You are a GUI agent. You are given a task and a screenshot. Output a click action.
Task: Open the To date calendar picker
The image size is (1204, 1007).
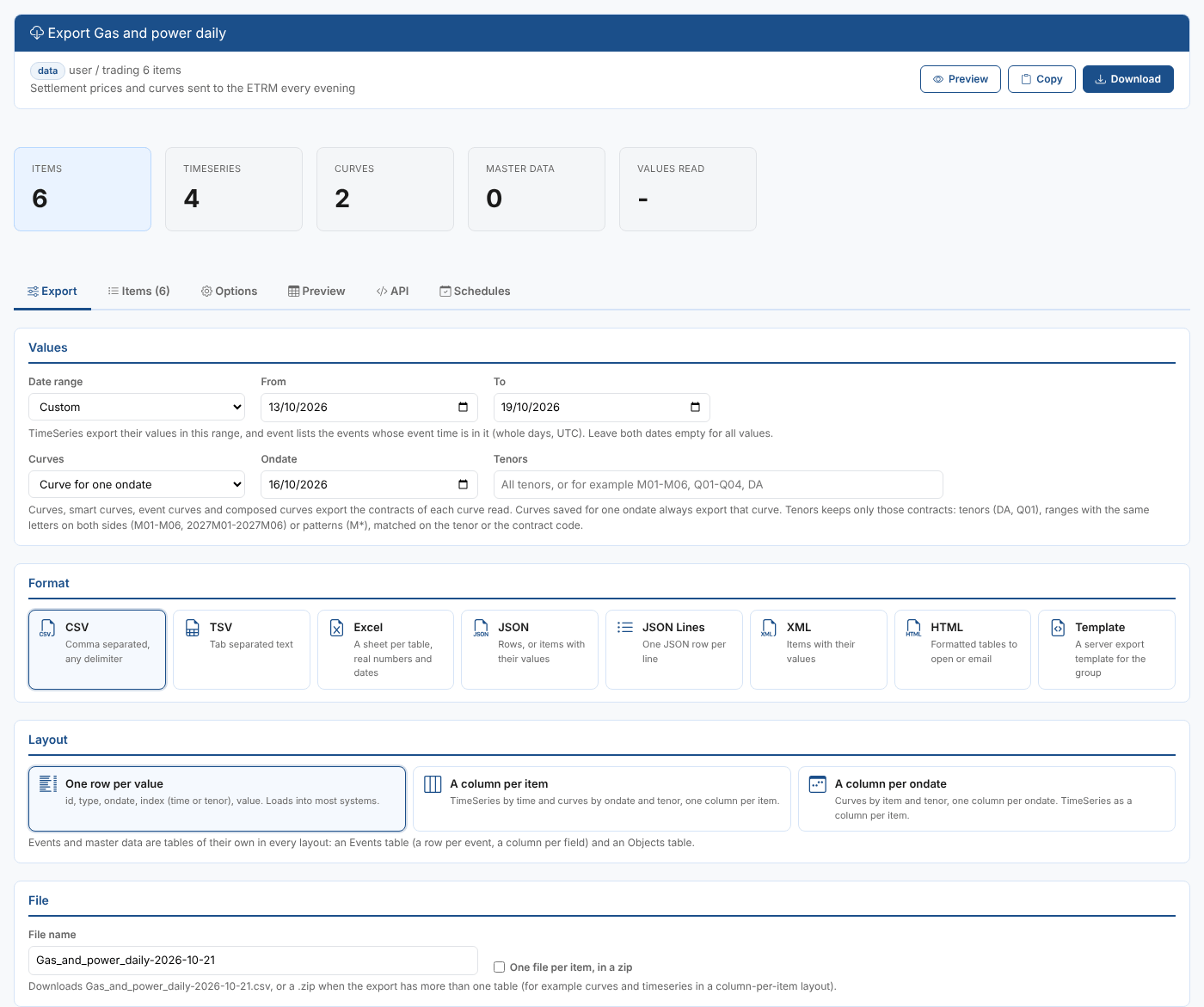[x=695, y=407]
